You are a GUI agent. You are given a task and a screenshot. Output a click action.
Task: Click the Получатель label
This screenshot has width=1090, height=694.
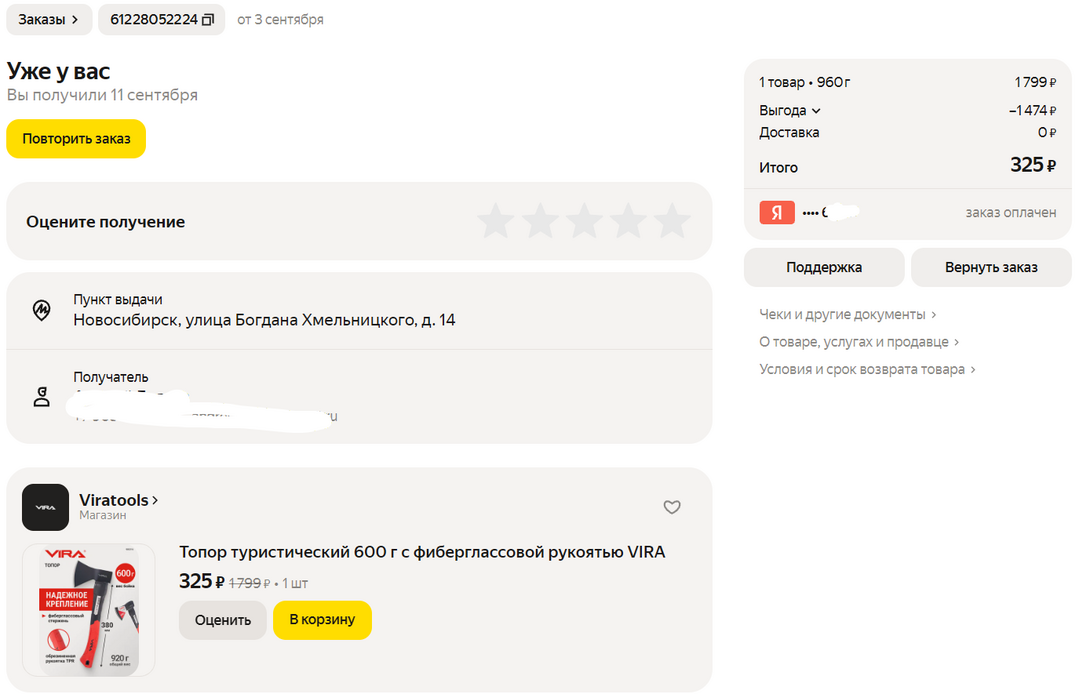[111, 377]
